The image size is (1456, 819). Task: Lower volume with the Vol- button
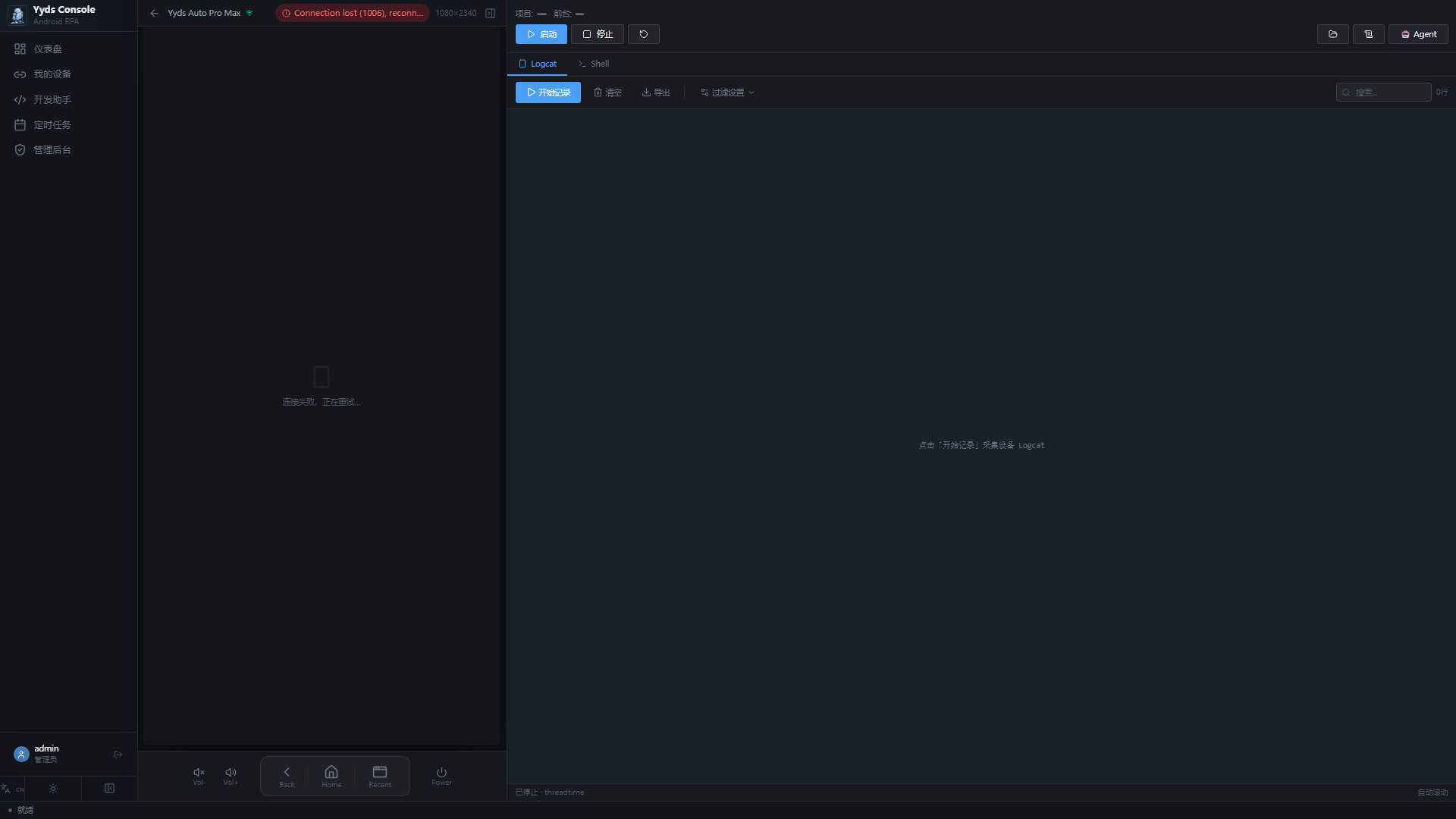[x=199, y=776]
